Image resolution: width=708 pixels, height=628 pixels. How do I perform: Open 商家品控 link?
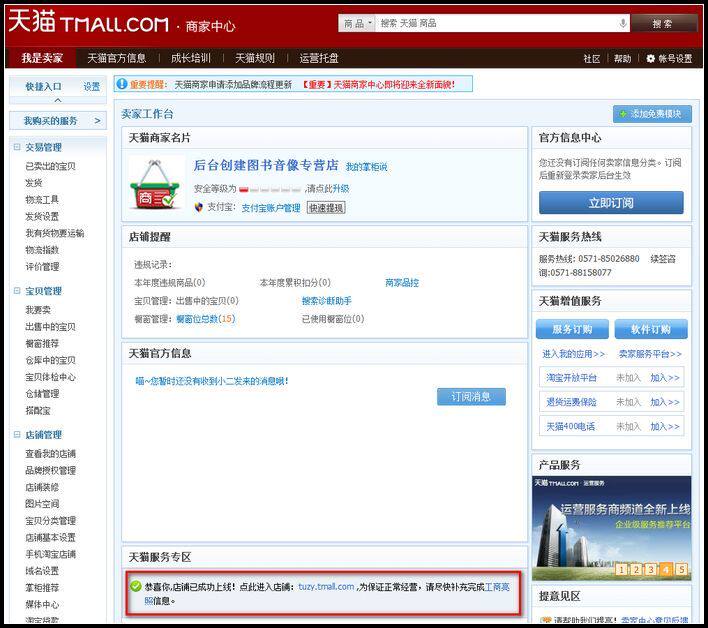[x=402, y=283]
